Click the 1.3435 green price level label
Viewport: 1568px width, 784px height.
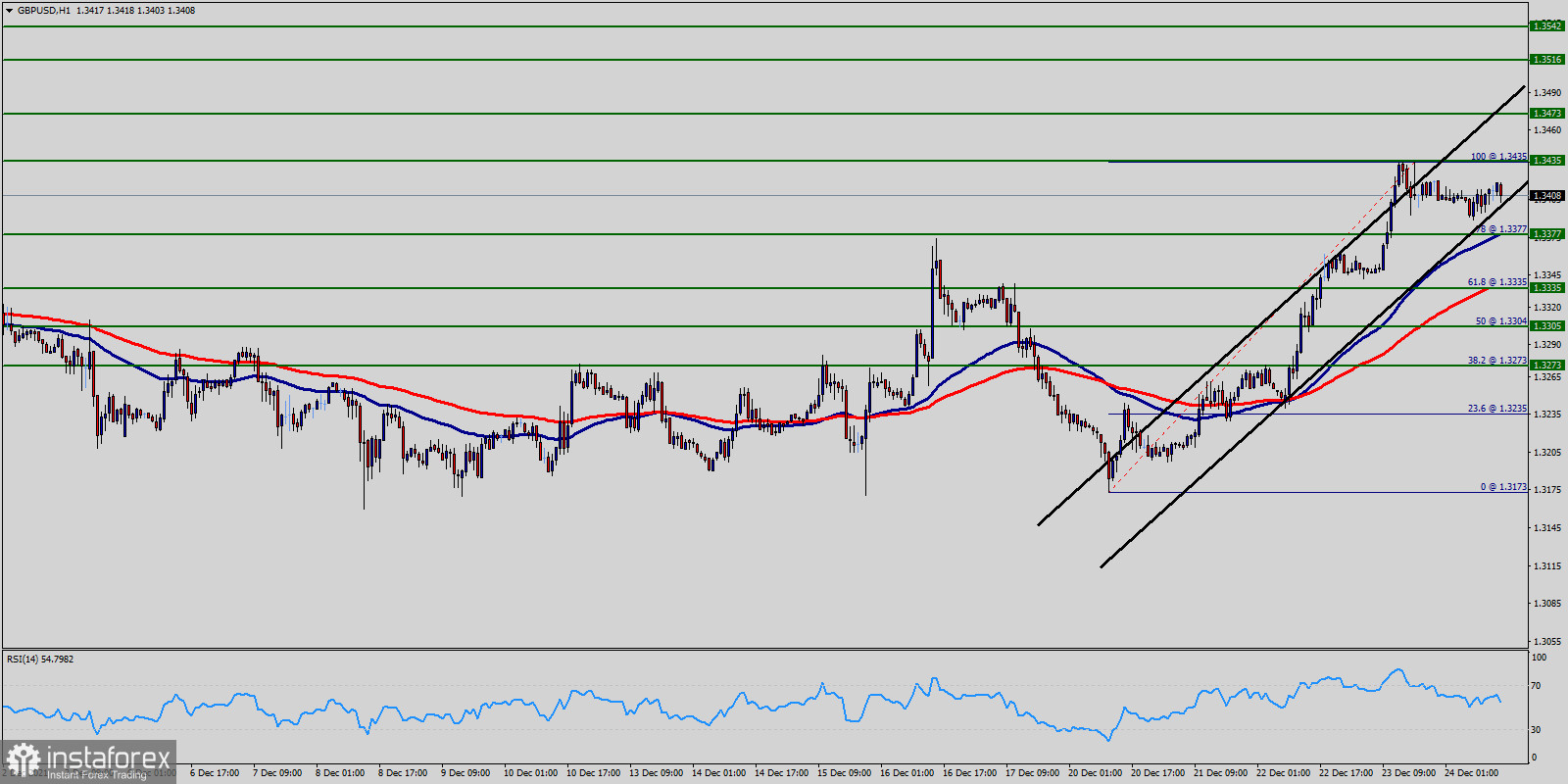click(1547, 161)
